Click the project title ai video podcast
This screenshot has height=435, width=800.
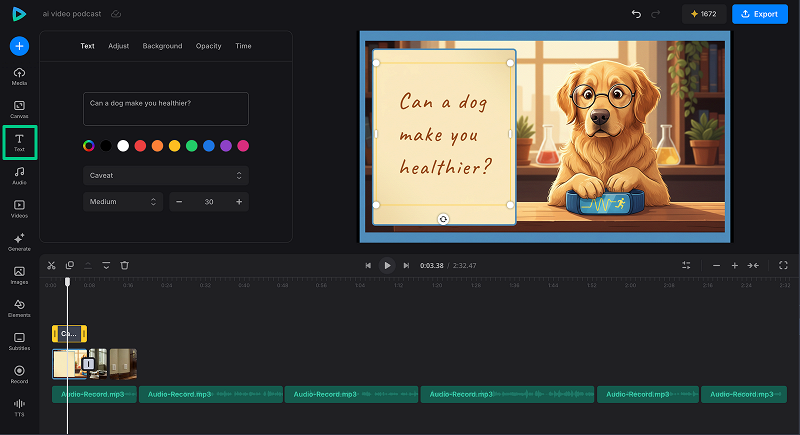72,14
